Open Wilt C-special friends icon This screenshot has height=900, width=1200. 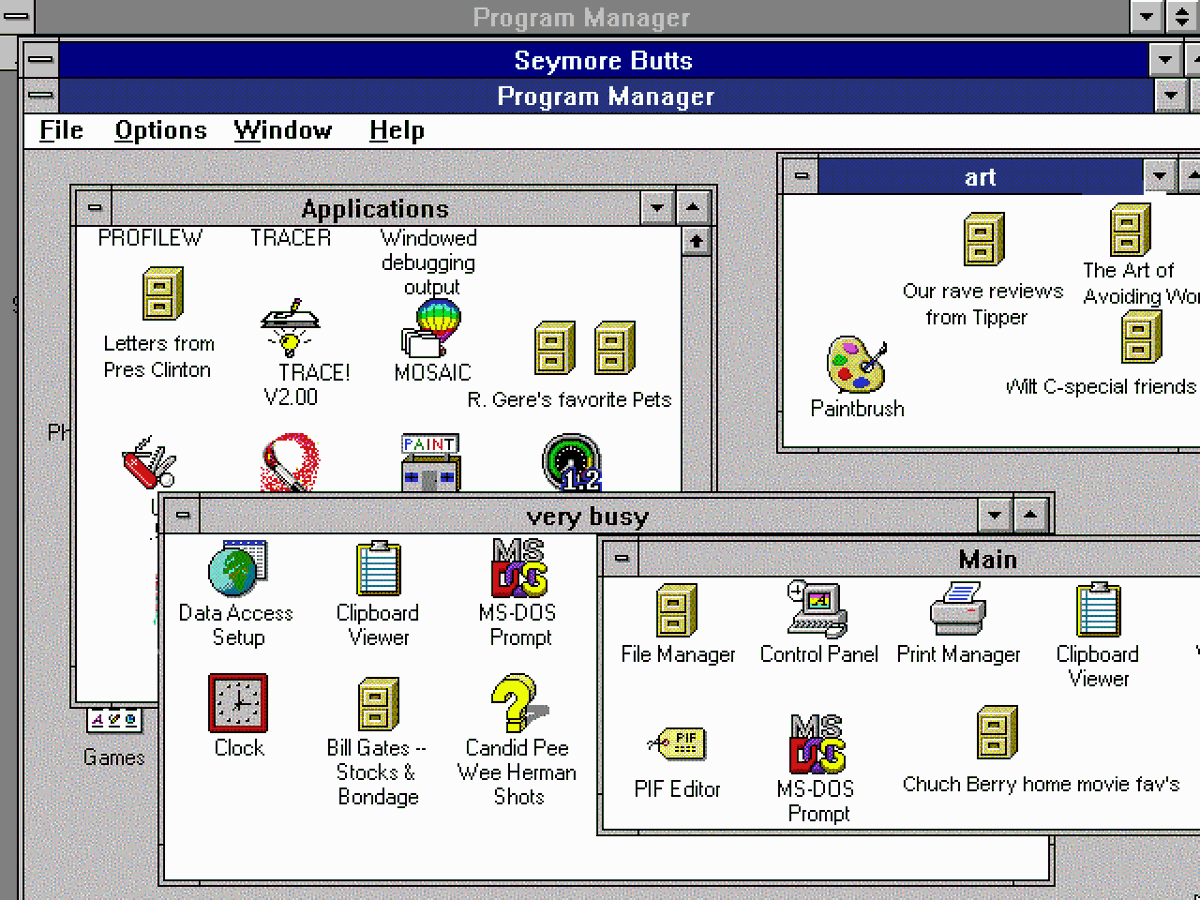click(x=1141, y=337)
